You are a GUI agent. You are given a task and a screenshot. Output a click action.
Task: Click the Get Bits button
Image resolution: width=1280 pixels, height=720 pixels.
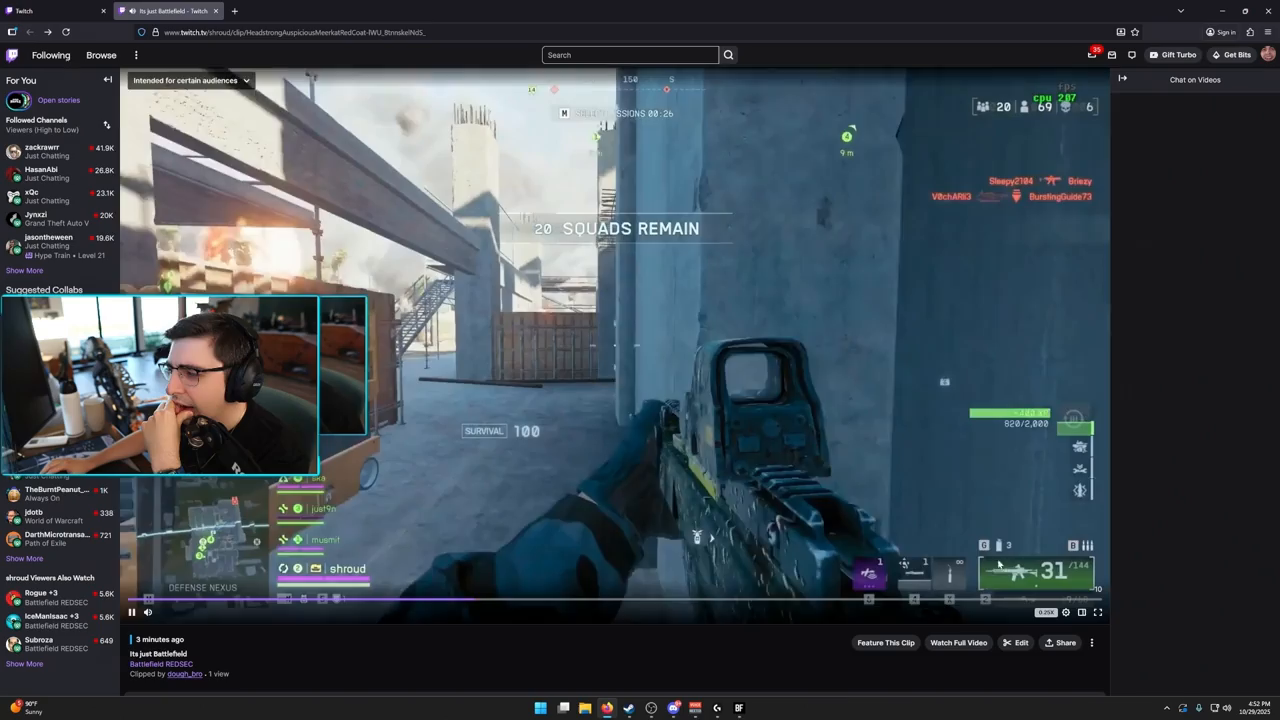(x=1231, y=55)
